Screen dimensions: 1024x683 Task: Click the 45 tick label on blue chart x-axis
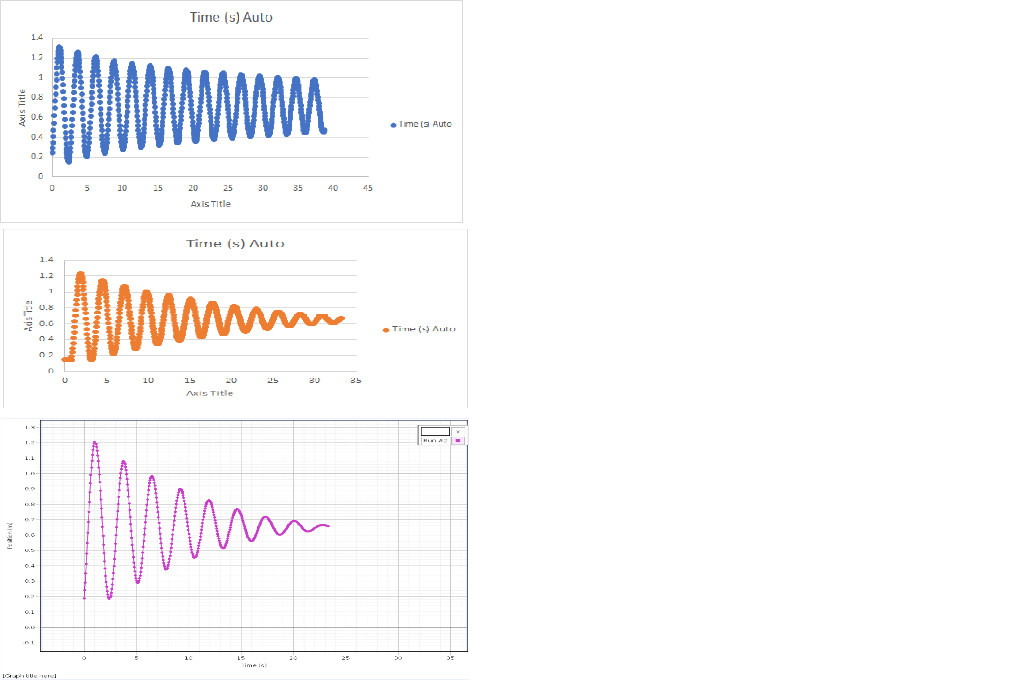(x=368, y=188)
